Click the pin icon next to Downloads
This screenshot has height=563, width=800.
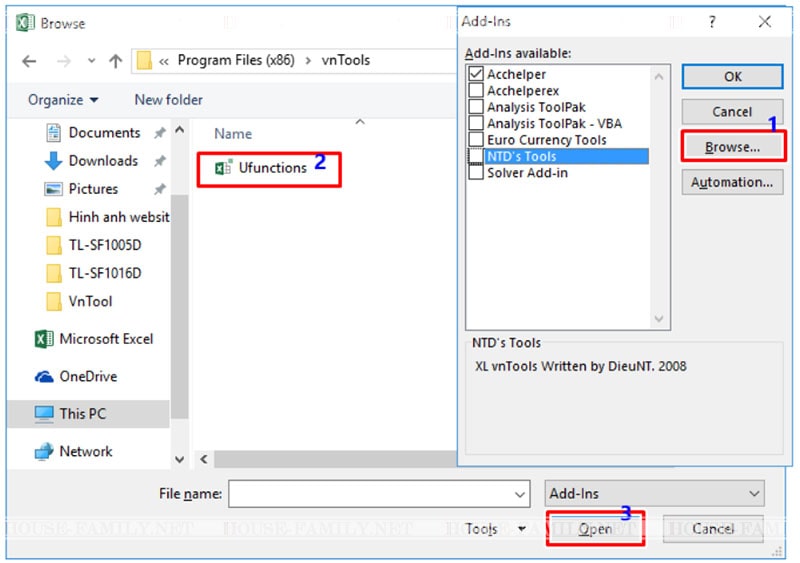[160, 161]
